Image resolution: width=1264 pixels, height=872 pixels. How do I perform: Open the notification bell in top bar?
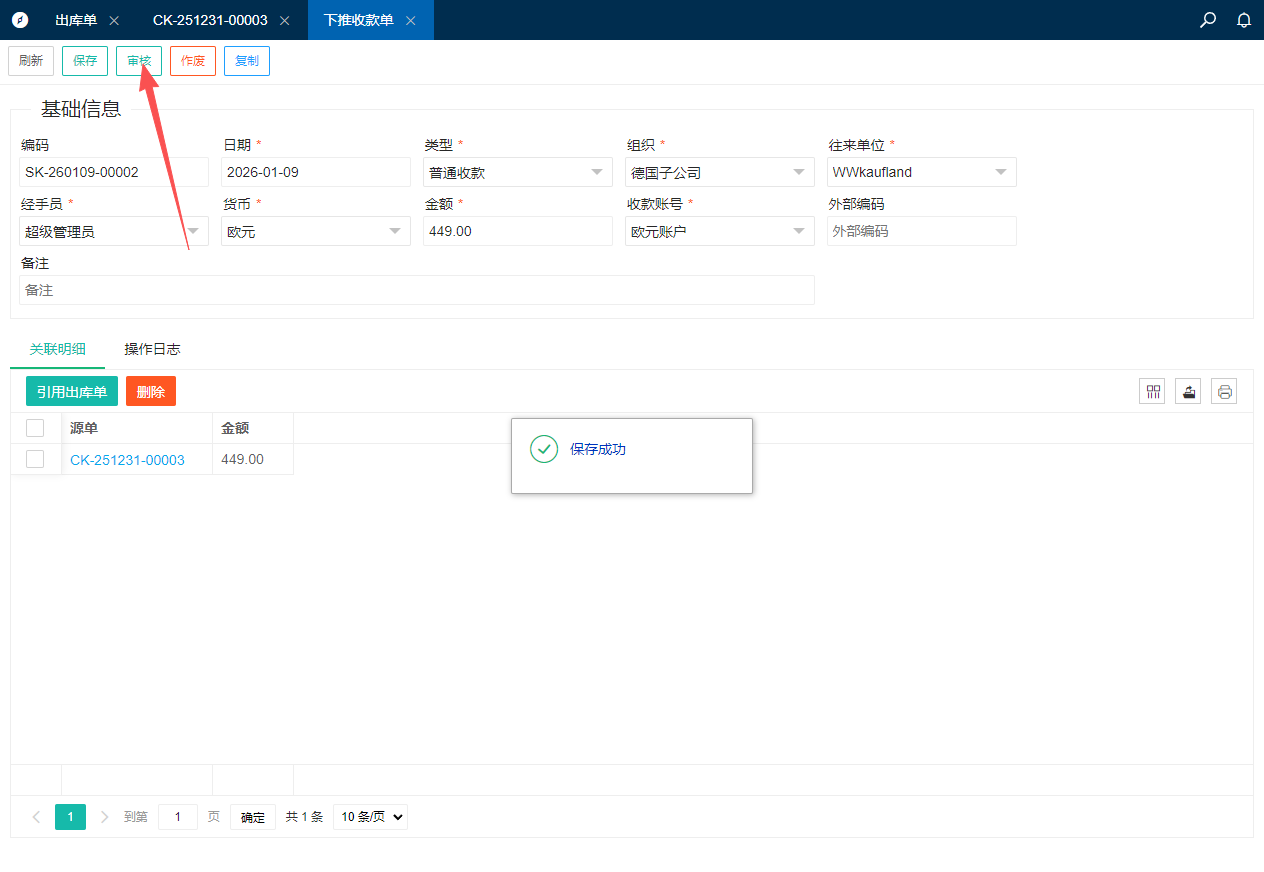[x=1244, y=20]
